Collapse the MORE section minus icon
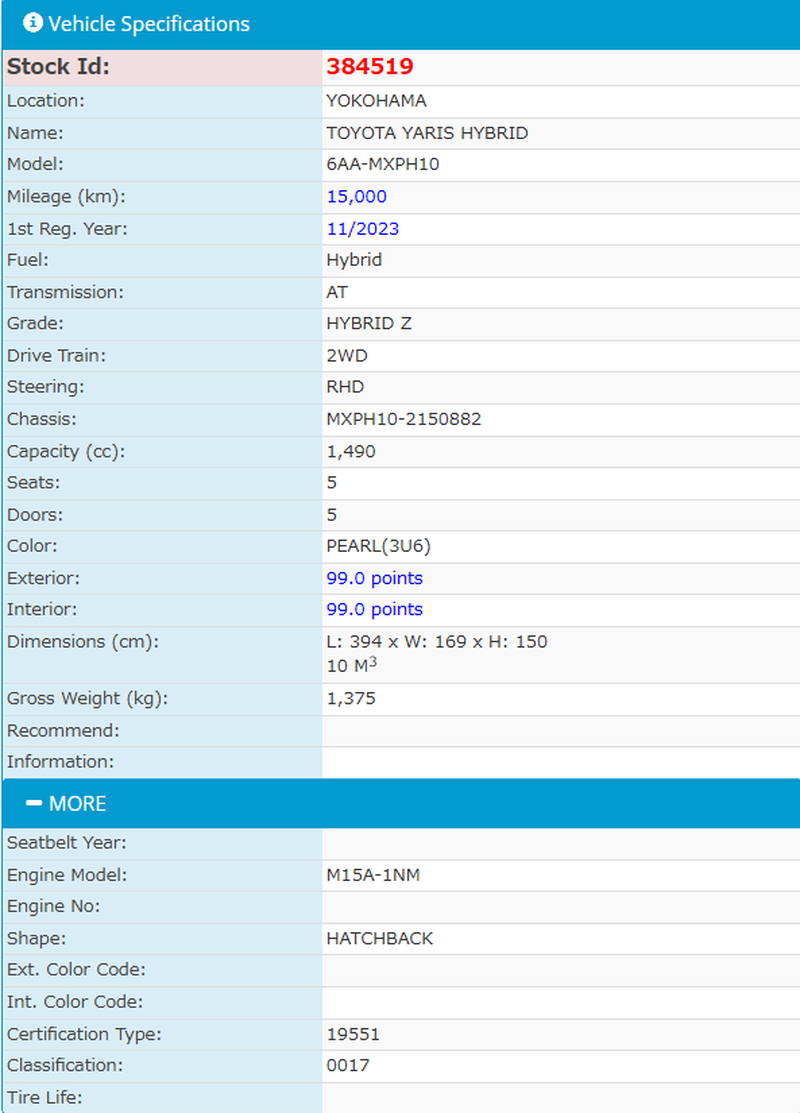800x1113 pixels. tap(34, 803)
